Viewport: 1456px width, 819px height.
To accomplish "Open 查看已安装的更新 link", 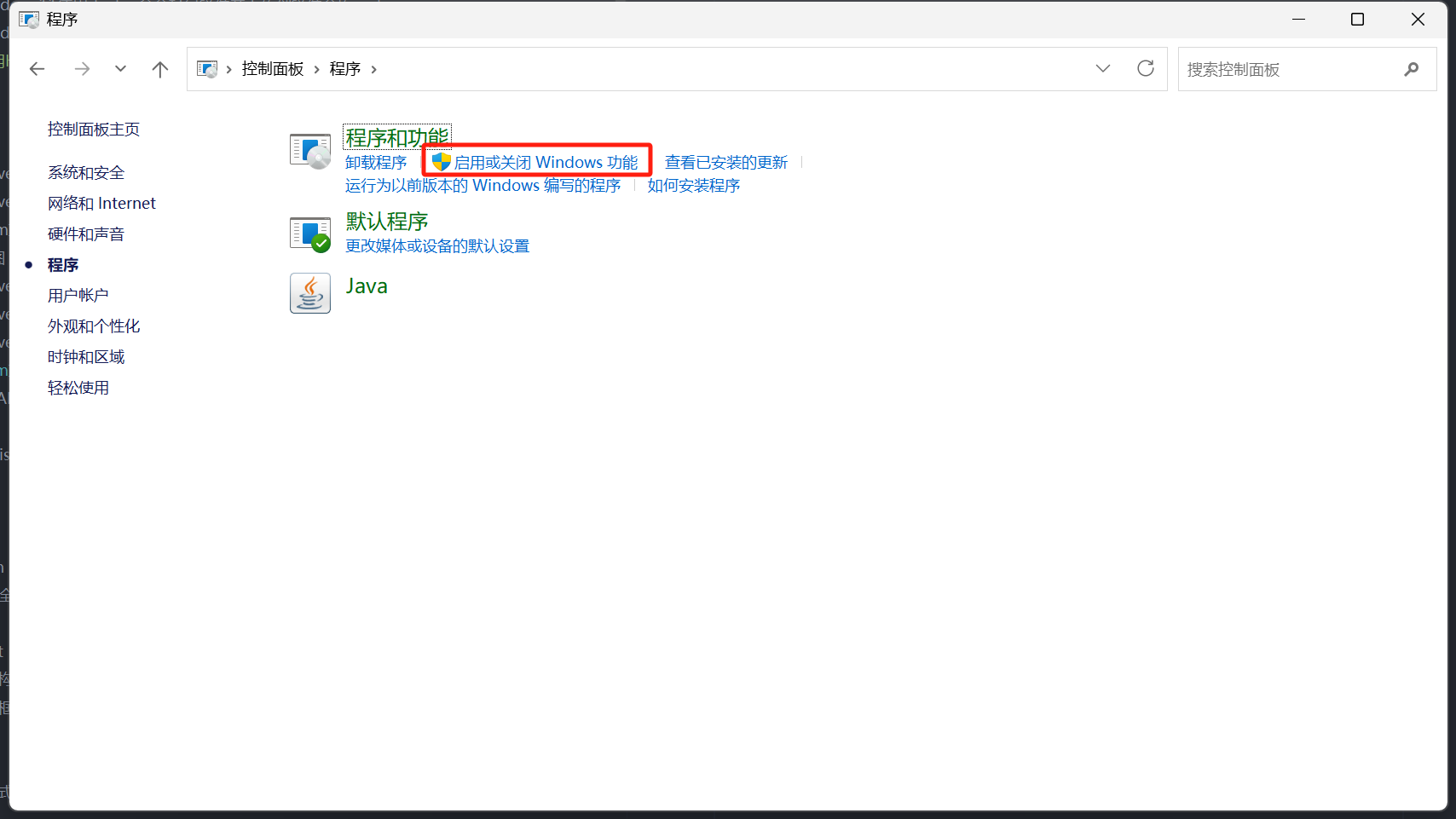I will [725, 162].
